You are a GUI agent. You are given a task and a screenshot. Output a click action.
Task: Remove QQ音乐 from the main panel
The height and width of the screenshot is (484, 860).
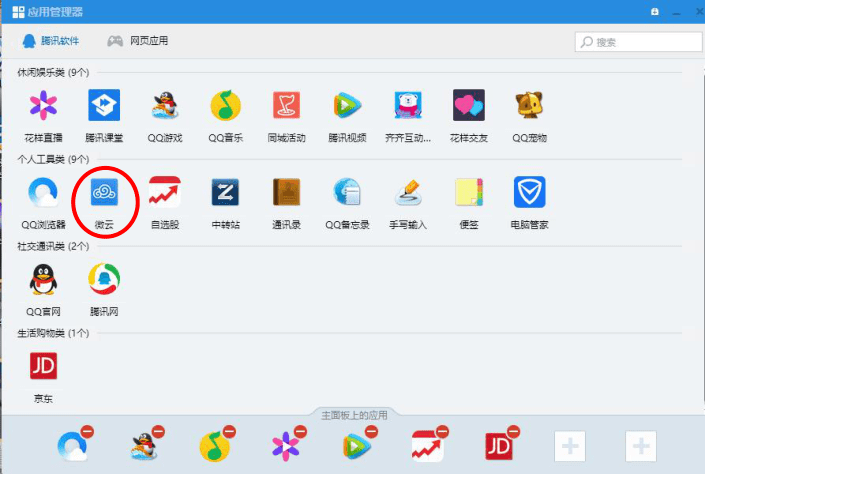coord(229,432)
